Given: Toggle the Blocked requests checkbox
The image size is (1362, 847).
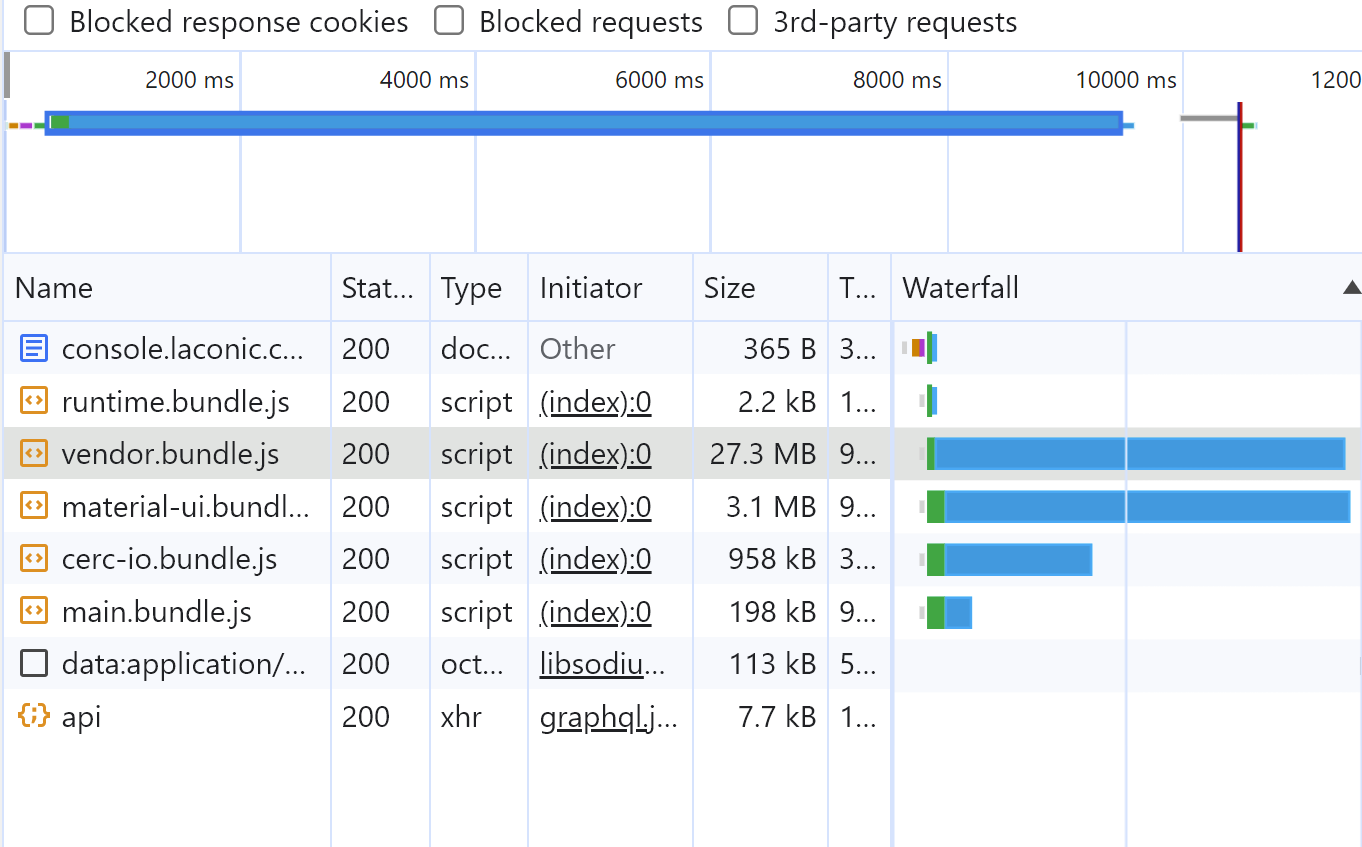Looking at the screenshot, I should (x=449, y=21).
